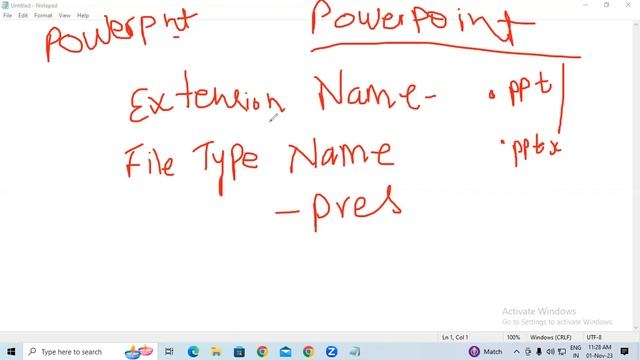Open the Chrome icon between Store and Mail
The width and height of the screenshot is (640, 360).
[262, 351]
